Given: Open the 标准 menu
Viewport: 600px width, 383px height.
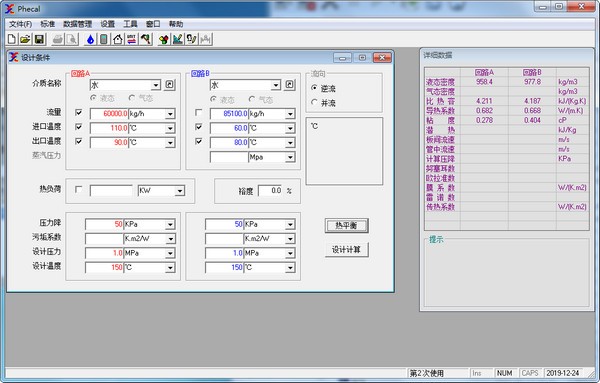Looking at the screenshot, I should pos(48,24).
